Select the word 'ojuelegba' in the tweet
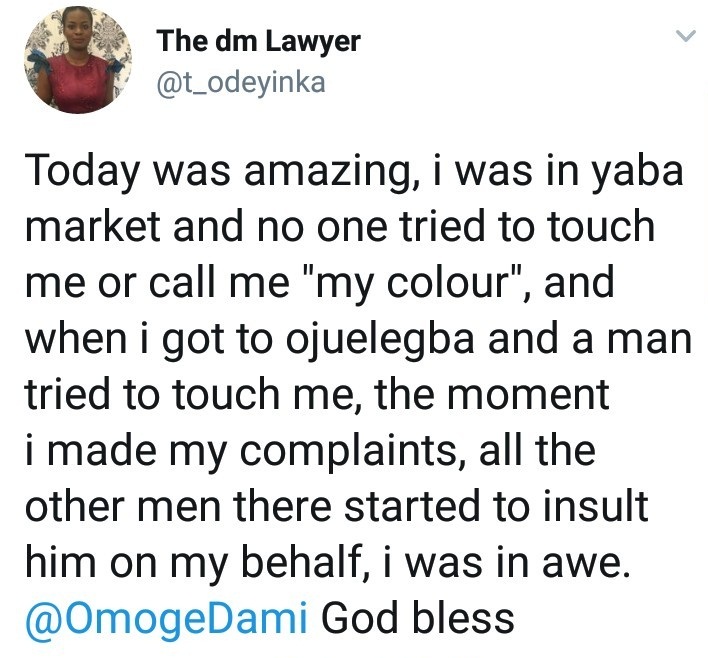708x658 pixels. [x=381, y=341]
